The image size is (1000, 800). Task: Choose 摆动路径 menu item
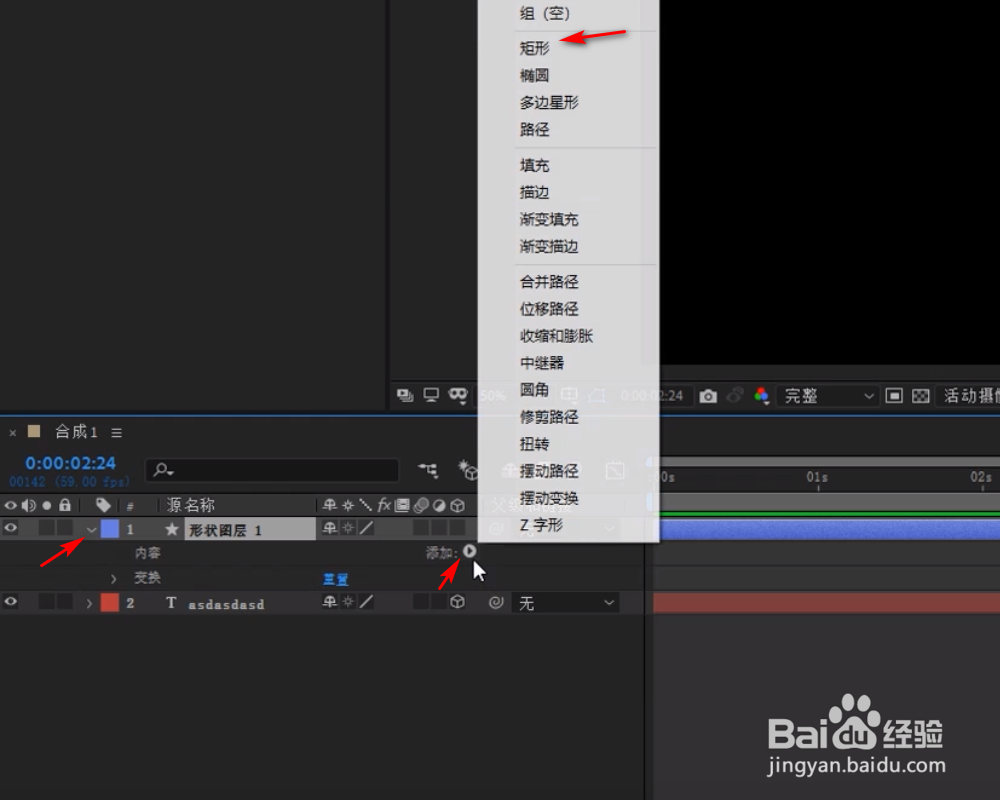click(549, 471)
